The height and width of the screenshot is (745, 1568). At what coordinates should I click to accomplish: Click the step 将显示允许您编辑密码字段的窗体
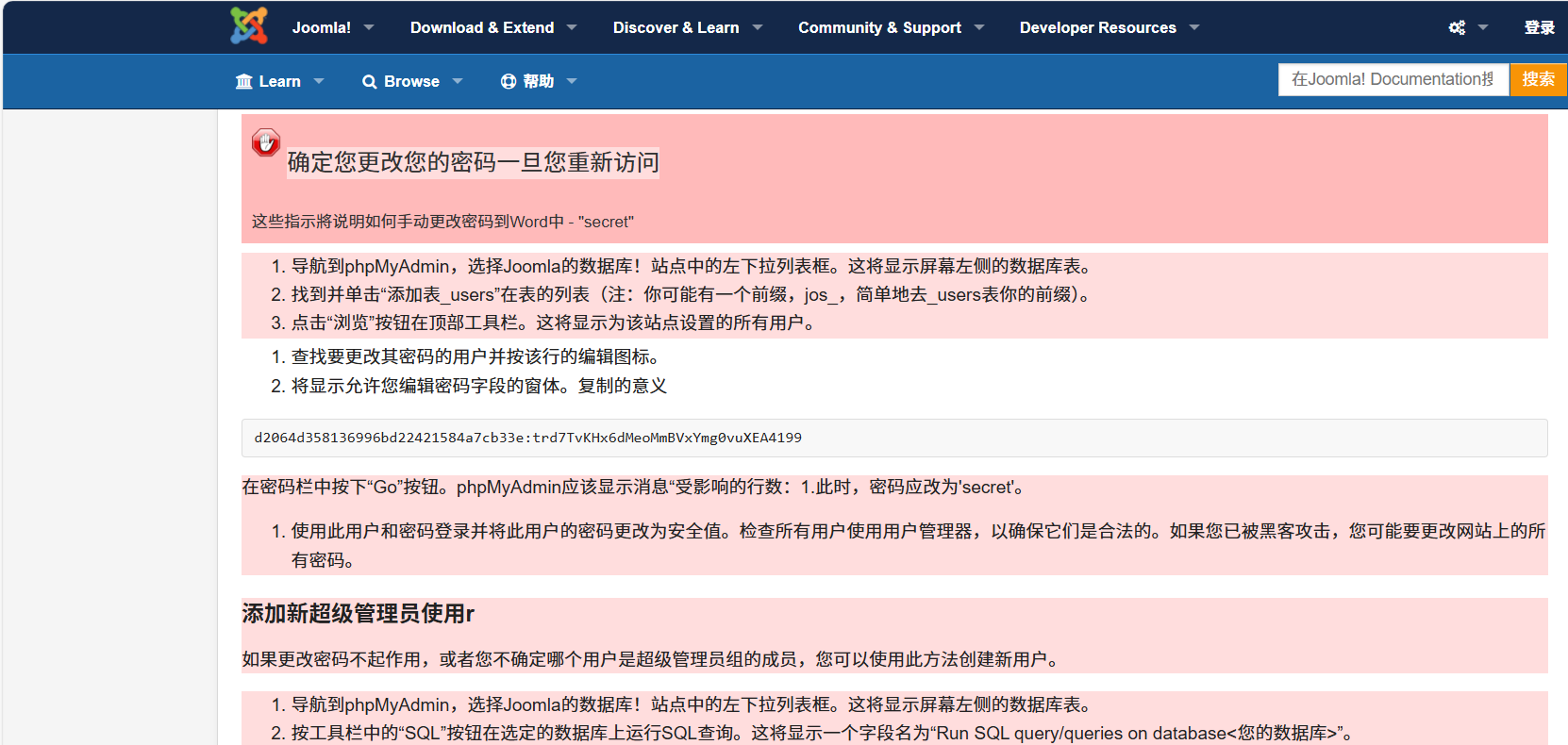(x=479, y=386)
